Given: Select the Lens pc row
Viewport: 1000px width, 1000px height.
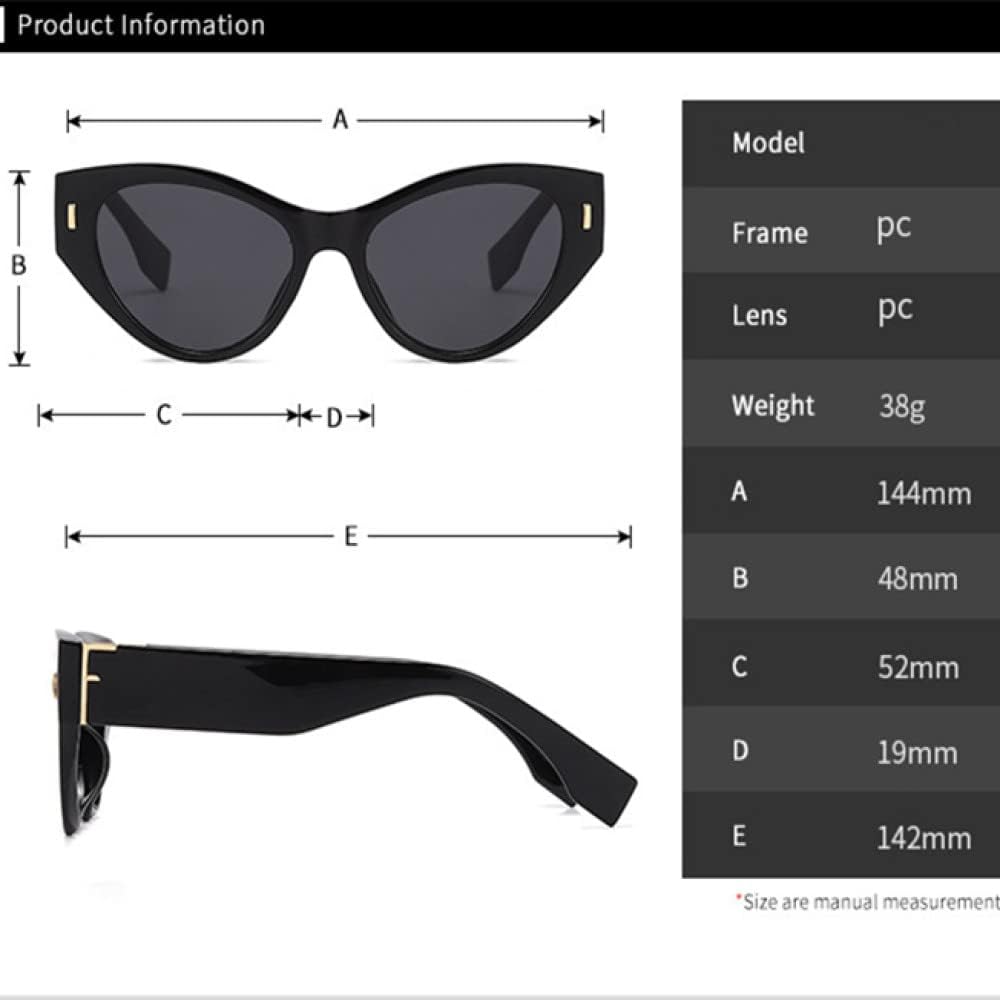Looking at the screenshot, I should pos(841,316).
